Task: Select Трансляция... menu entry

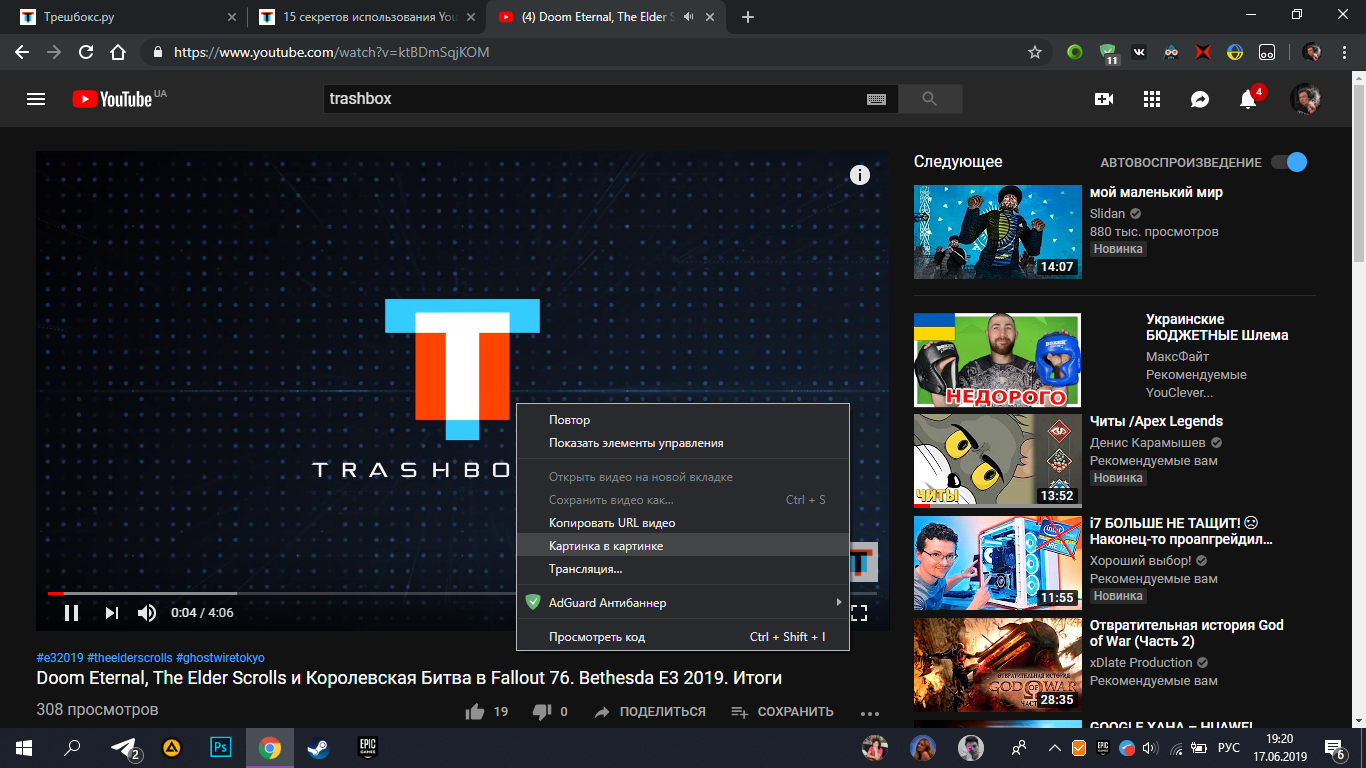Action: coord(683,569)
